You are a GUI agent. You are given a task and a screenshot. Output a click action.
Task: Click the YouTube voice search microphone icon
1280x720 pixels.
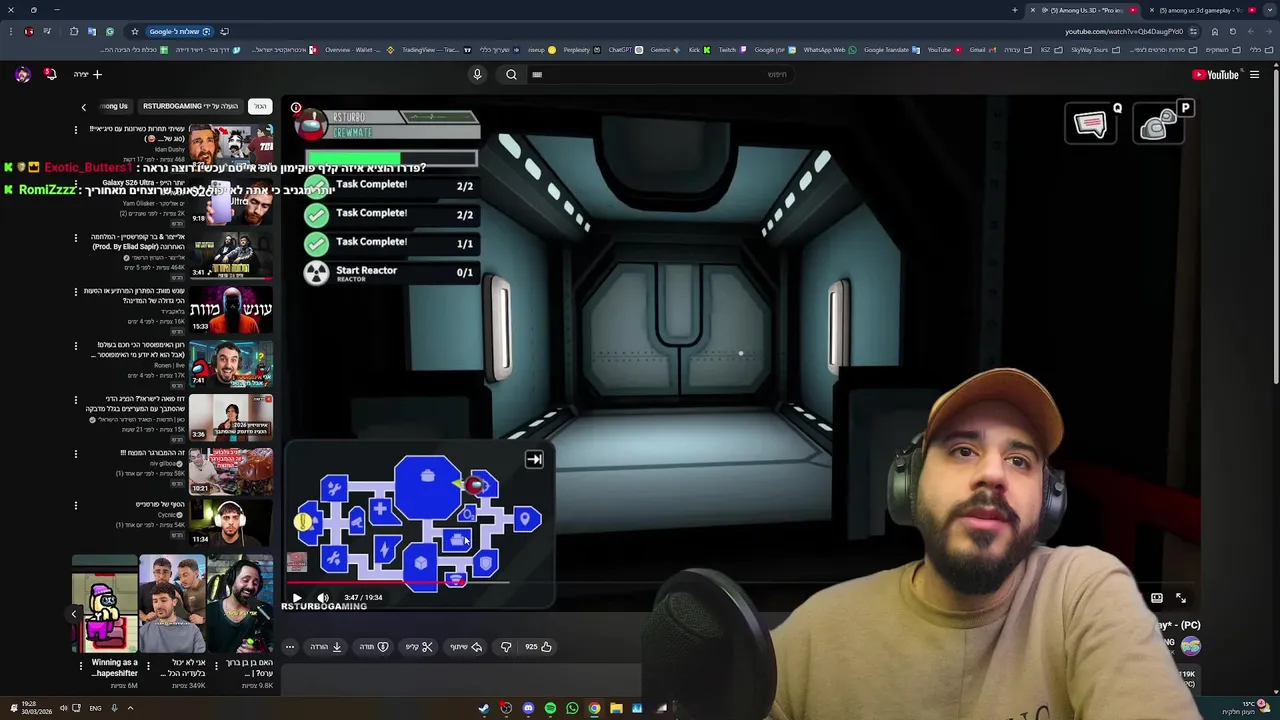pos(477,74)
